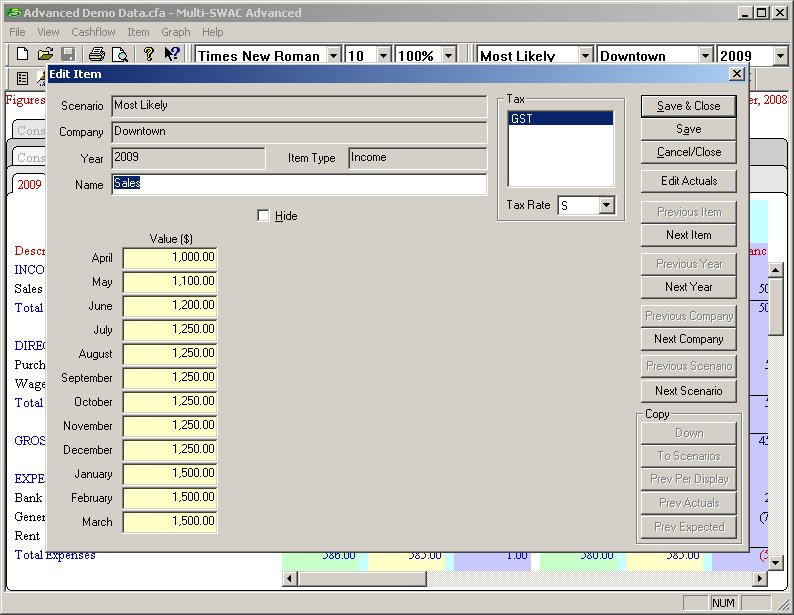Image resolution: width=794 pixels, height=615 pixels.
Task: Open the Times New Roman font dropdown
Action: [x=334, y=56]
